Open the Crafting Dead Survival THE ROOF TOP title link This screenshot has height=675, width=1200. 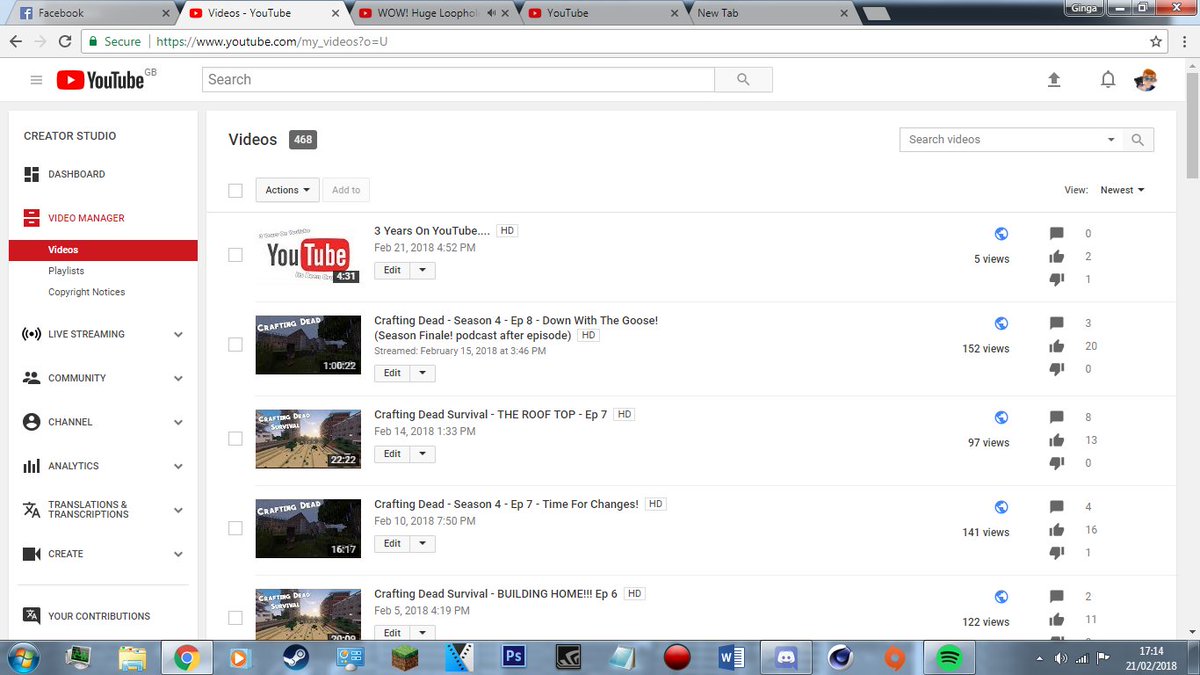point(490,414)
